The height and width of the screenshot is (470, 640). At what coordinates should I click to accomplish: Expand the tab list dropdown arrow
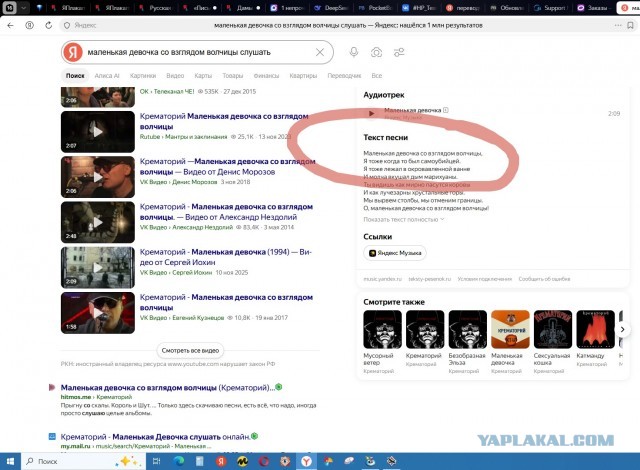click(23, 7)
